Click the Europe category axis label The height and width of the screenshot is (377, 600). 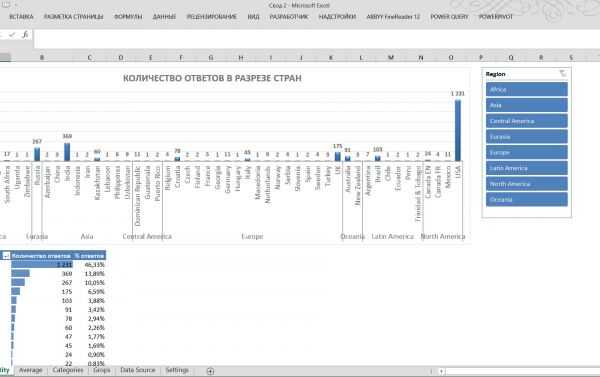(252, 237)
